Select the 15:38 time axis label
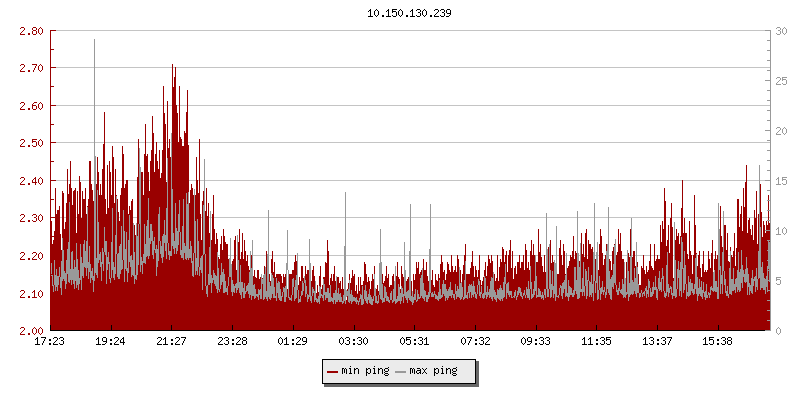The height and width of the screenshot is (400, 800). [718, 341]
